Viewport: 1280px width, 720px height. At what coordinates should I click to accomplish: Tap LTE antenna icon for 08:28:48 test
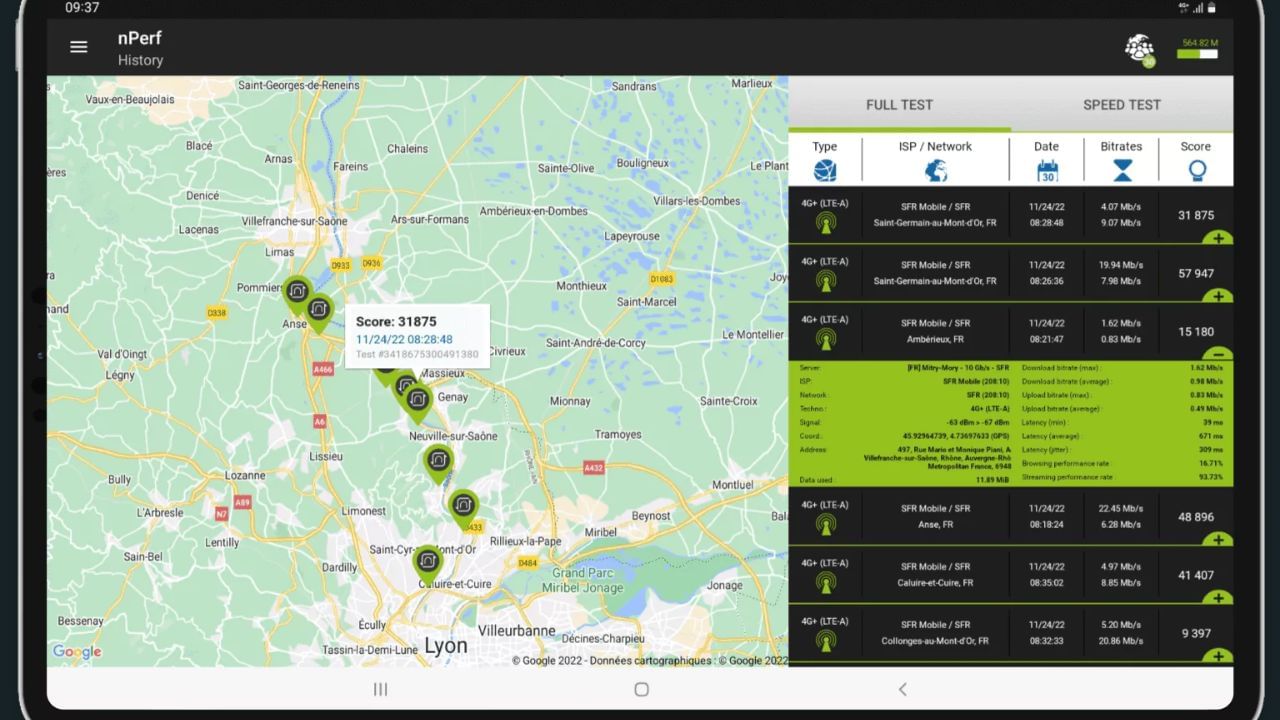pos(825,223)
